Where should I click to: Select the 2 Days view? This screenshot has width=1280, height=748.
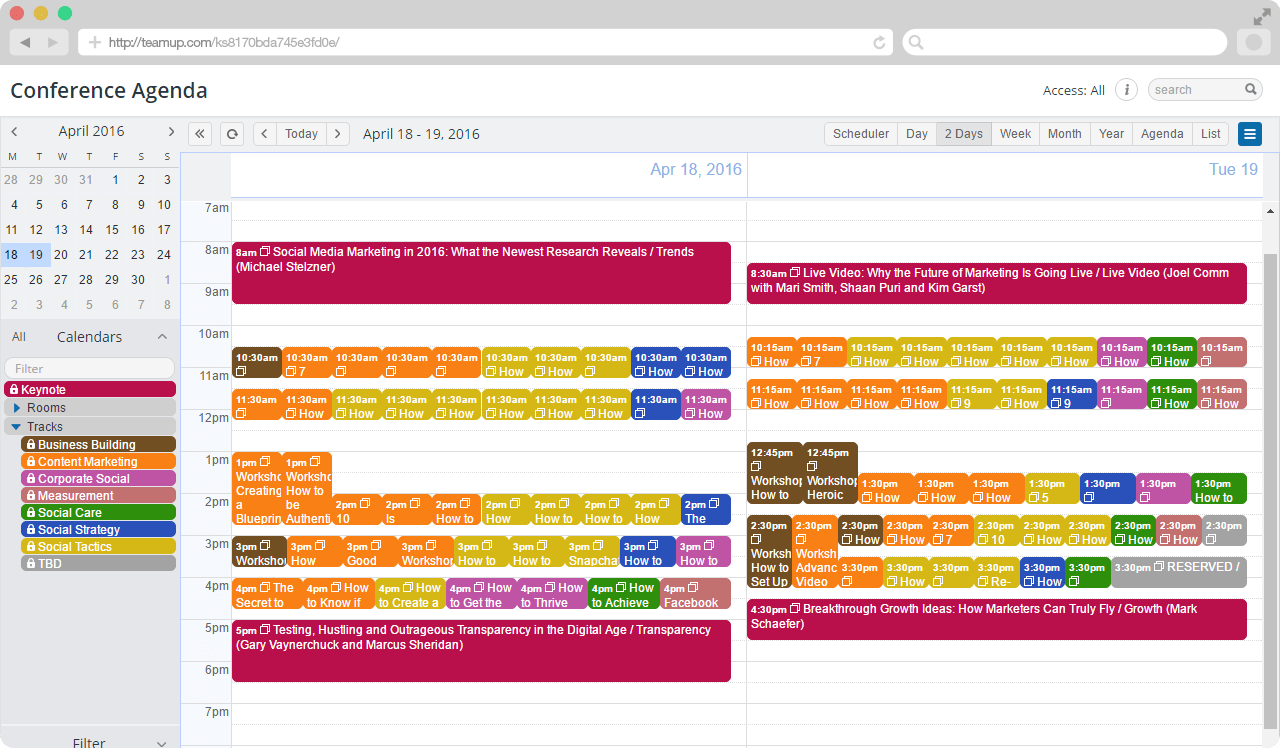964,134
